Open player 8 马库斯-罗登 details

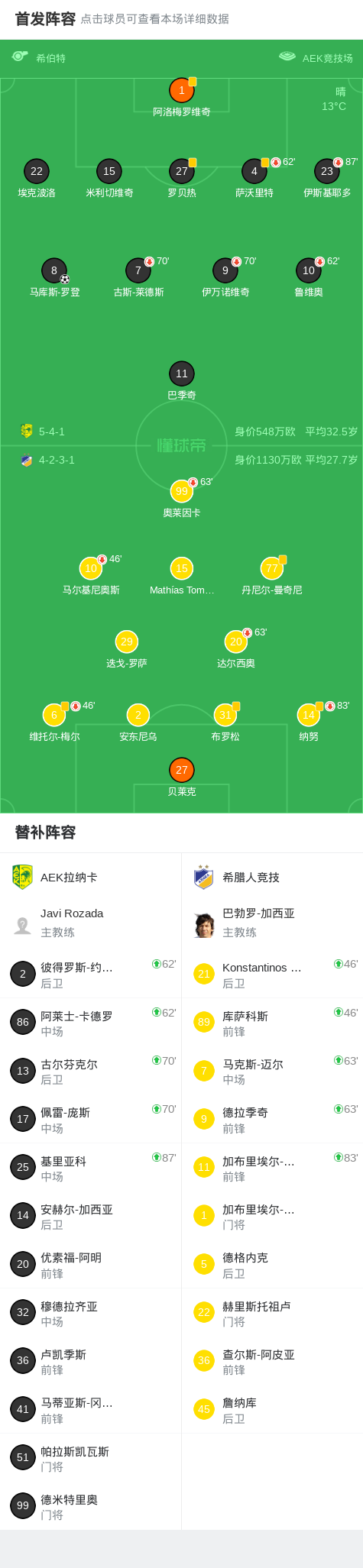click(54, 270)
